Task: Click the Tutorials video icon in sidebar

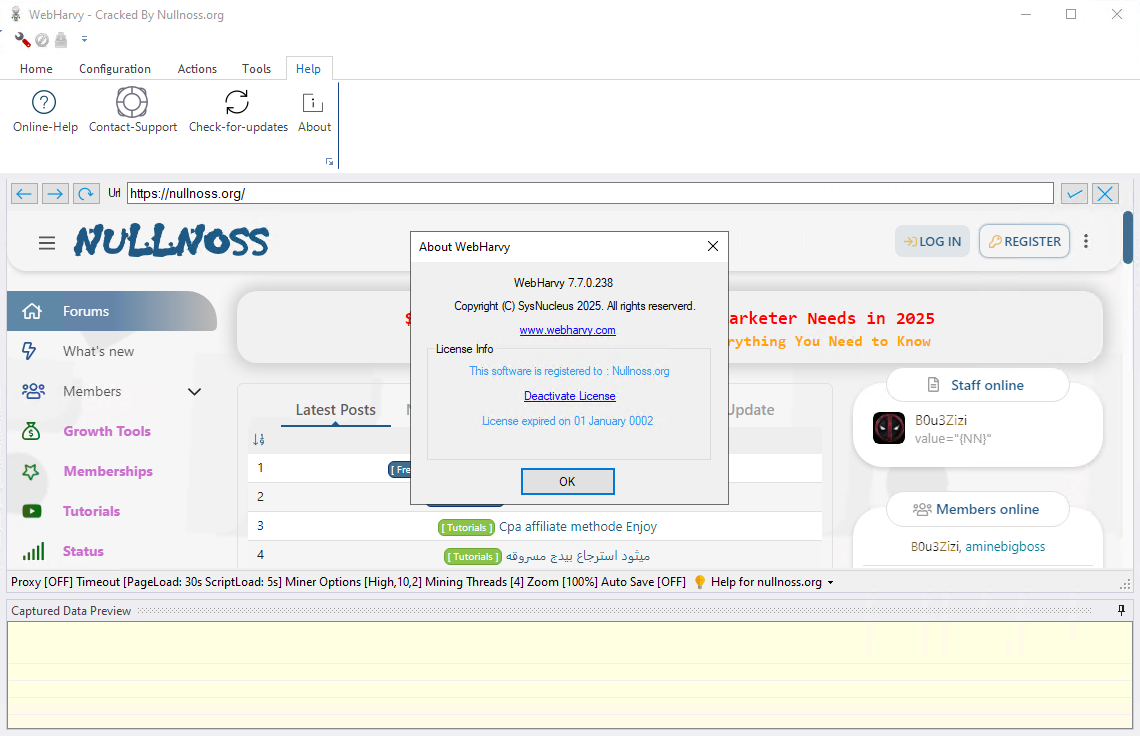Action: pos(32,511)
